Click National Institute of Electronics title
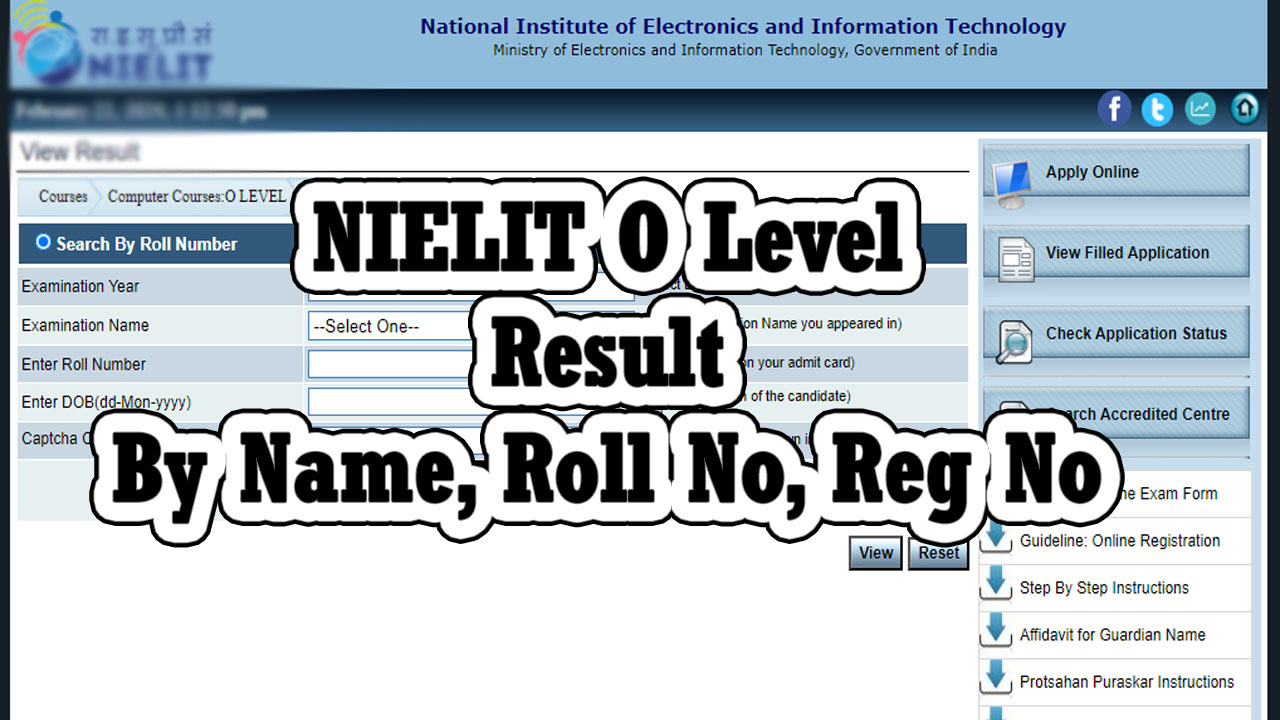 [x=743, y=27]
